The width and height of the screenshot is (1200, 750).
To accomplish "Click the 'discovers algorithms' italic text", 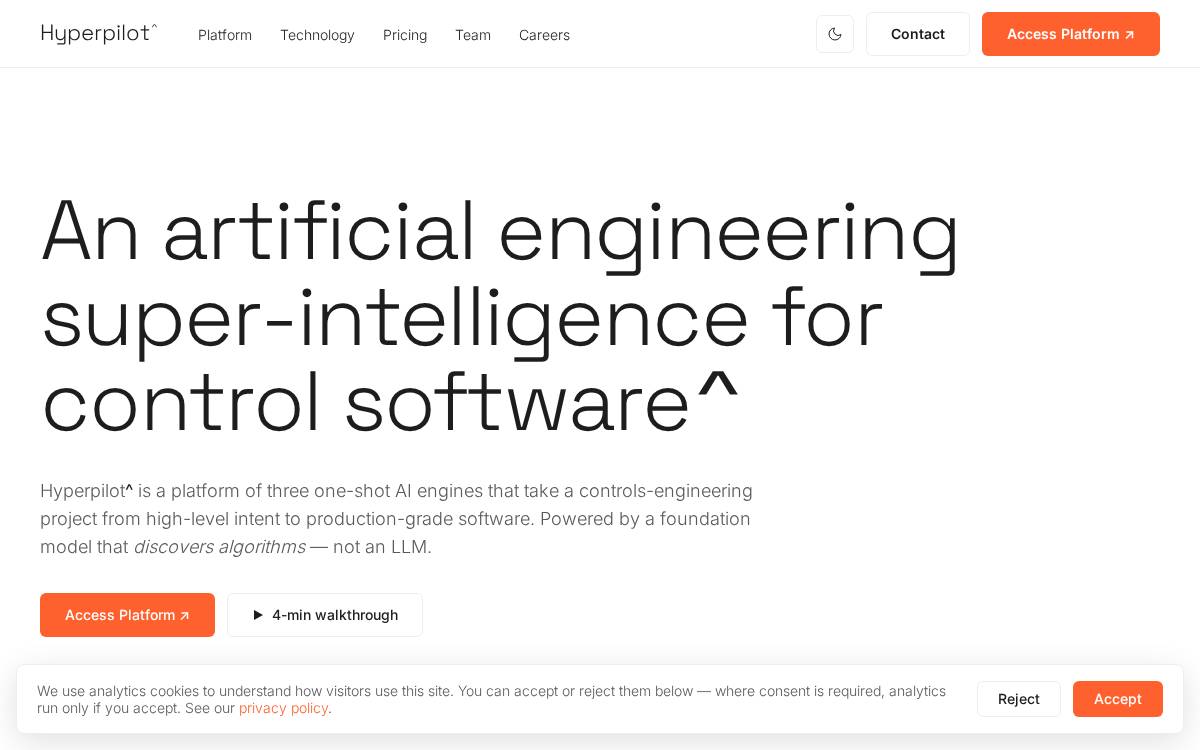I will click(x=219, y=547).
